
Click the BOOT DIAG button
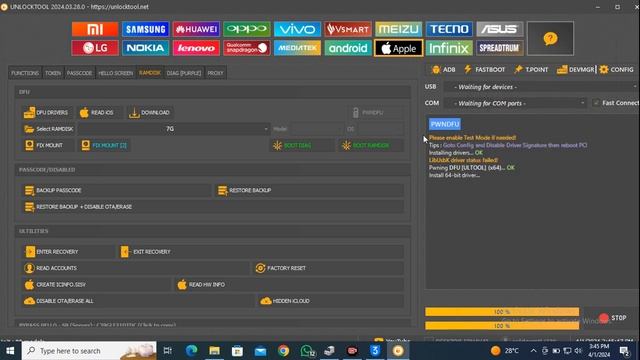(x=302, y=145)
